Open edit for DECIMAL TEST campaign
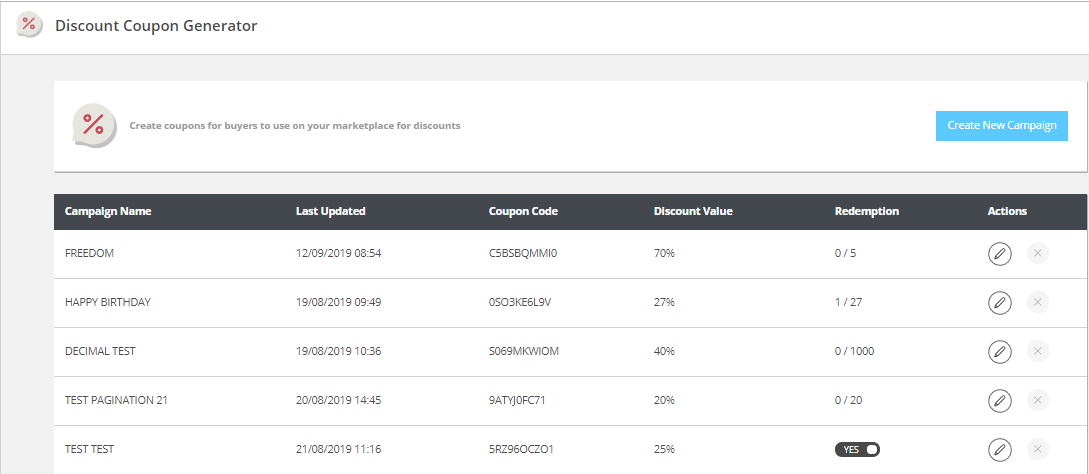Viewport: 1089px width, 474px height. 999,352
